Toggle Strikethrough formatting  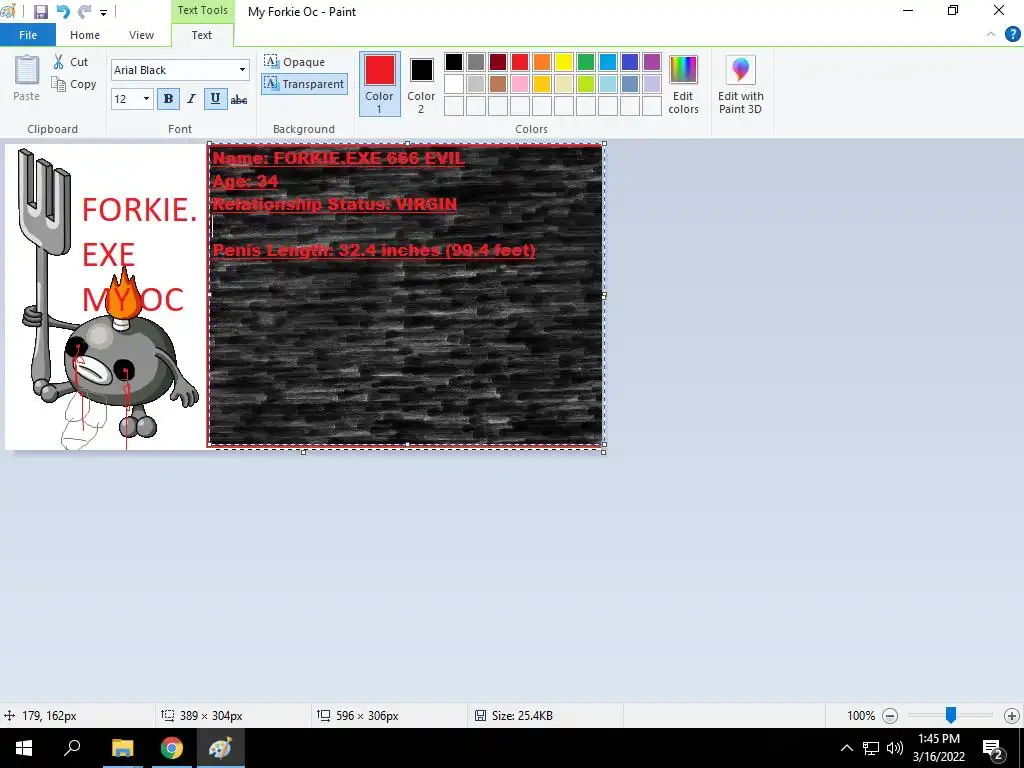(239, 99)
